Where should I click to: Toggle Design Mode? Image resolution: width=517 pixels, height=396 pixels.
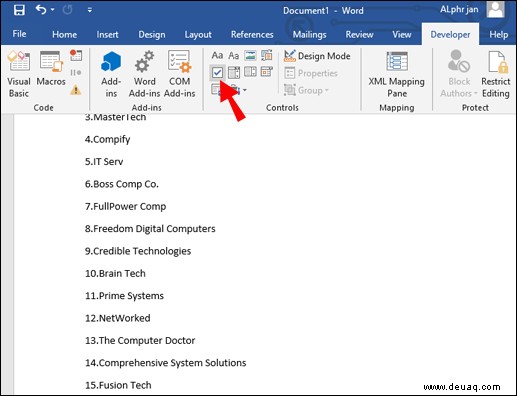(x=317, y=56)
